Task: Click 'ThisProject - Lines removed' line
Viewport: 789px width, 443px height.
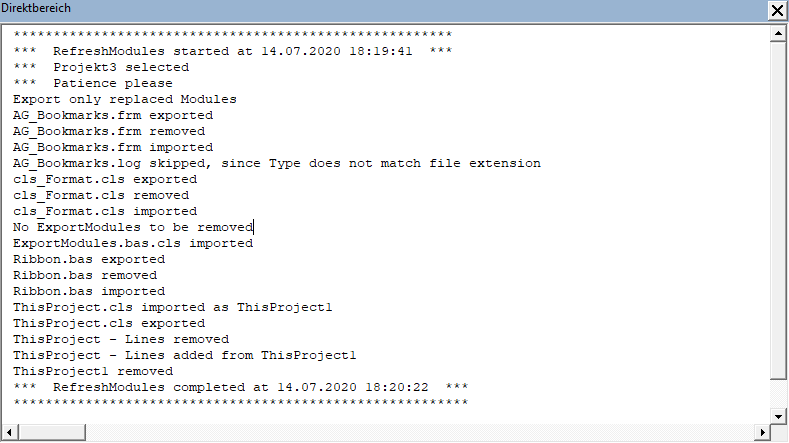Action: (x=120, y=339)
